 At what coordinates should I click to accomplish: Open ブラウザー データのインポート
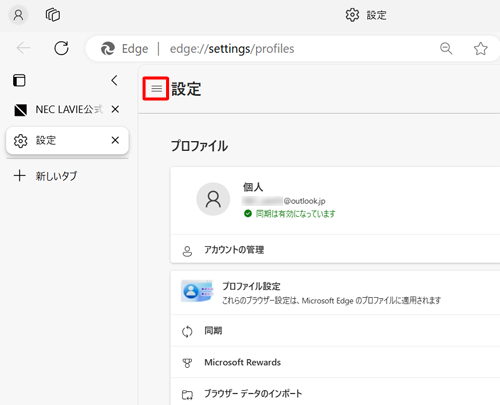(x=335, y=393)
